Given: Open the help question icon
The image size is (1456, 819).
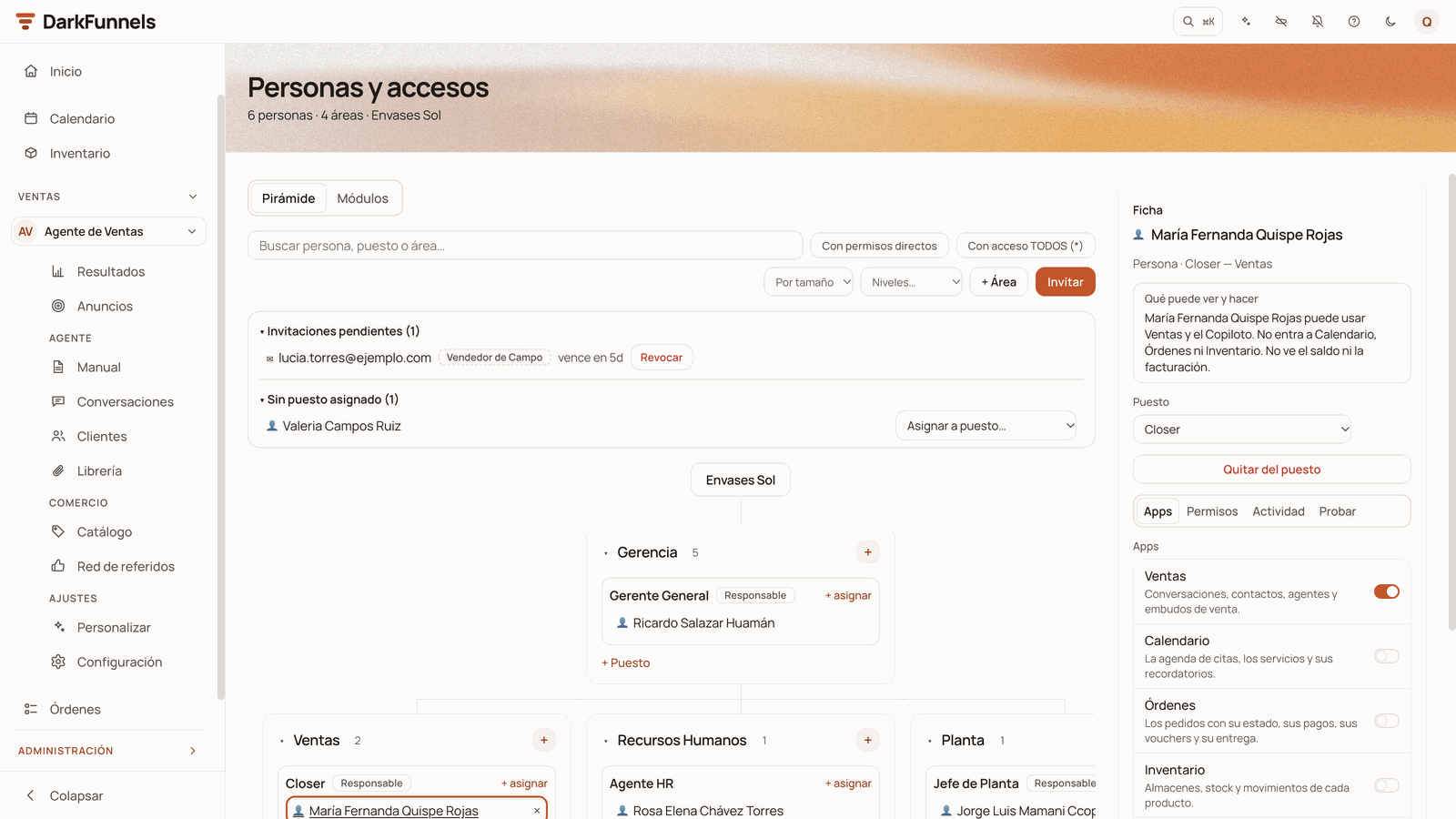Looking at the screenshot, I should (x=1354, y=22).
